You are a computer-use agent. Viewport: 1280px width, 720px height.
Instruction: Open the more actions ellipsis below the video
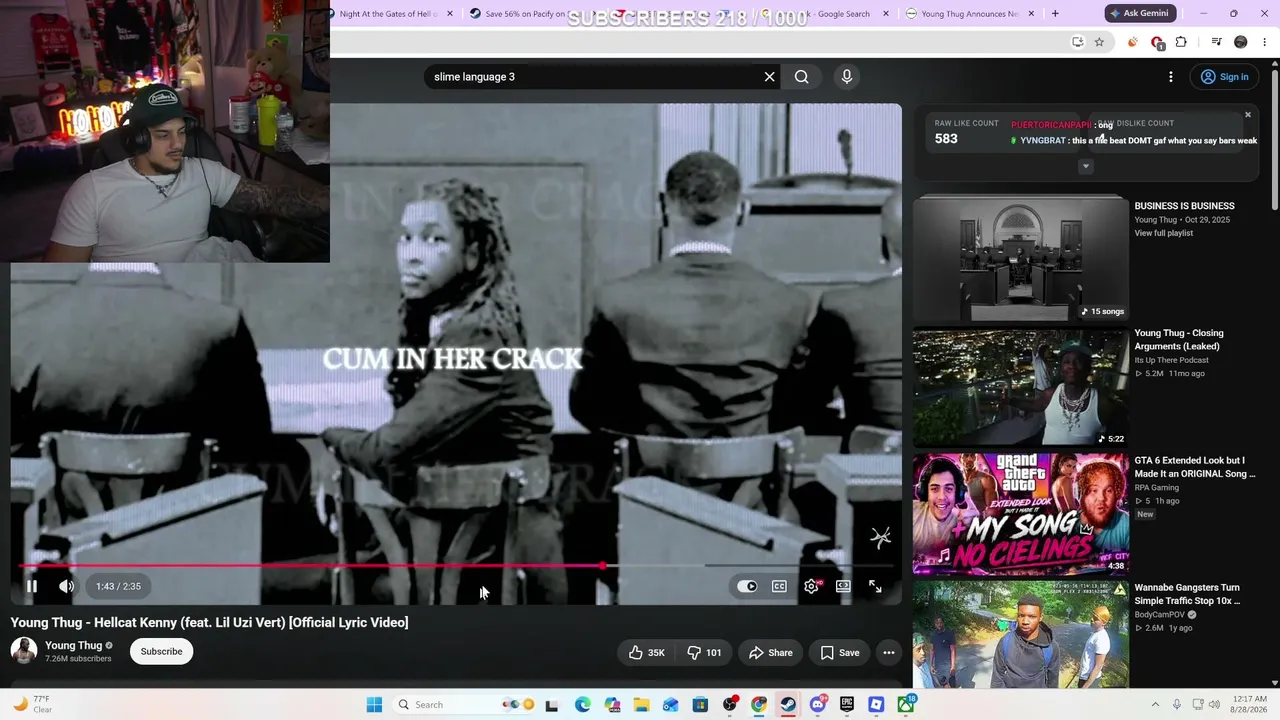point(888,653)
